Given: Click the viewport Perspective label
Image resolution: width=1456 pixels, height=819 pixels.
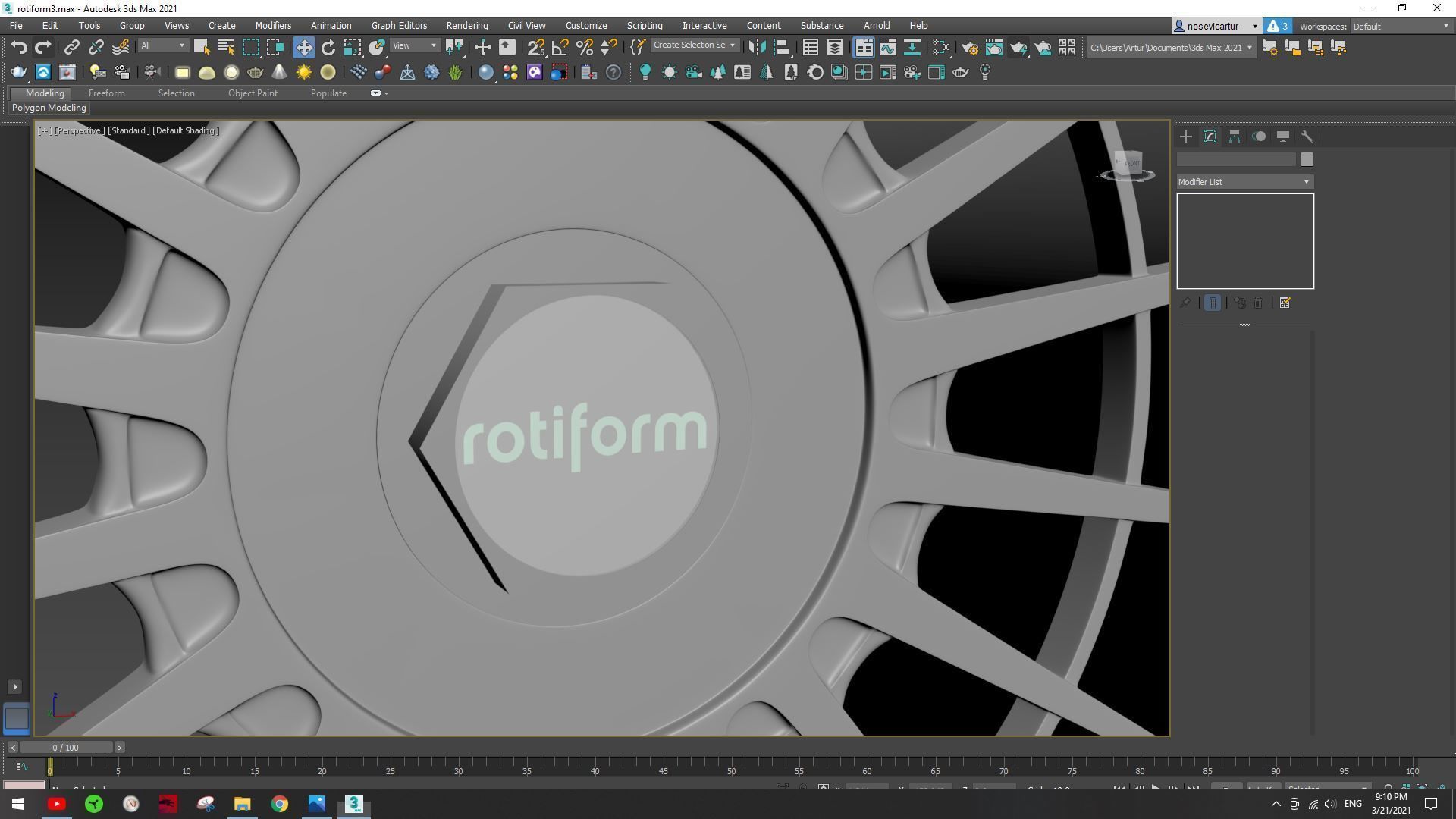Looking at the screenshot, I should coord(79,130).
